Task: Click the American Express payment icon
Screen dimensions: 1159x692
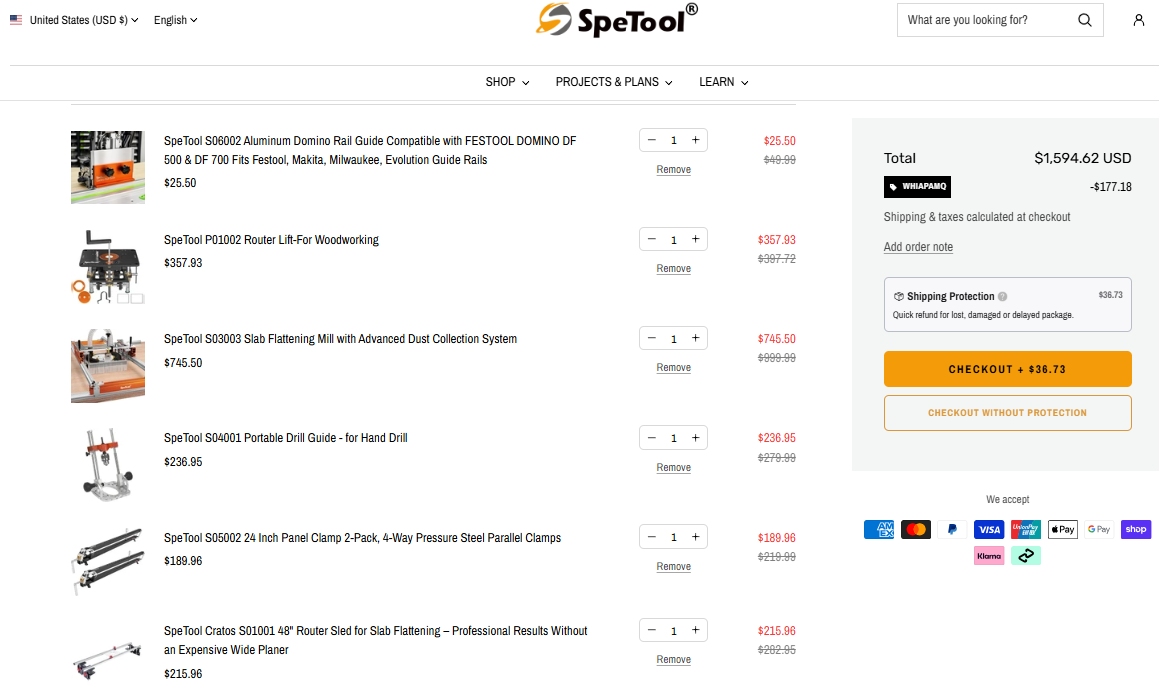Action: pyautogui.click(x=879, y=529)
